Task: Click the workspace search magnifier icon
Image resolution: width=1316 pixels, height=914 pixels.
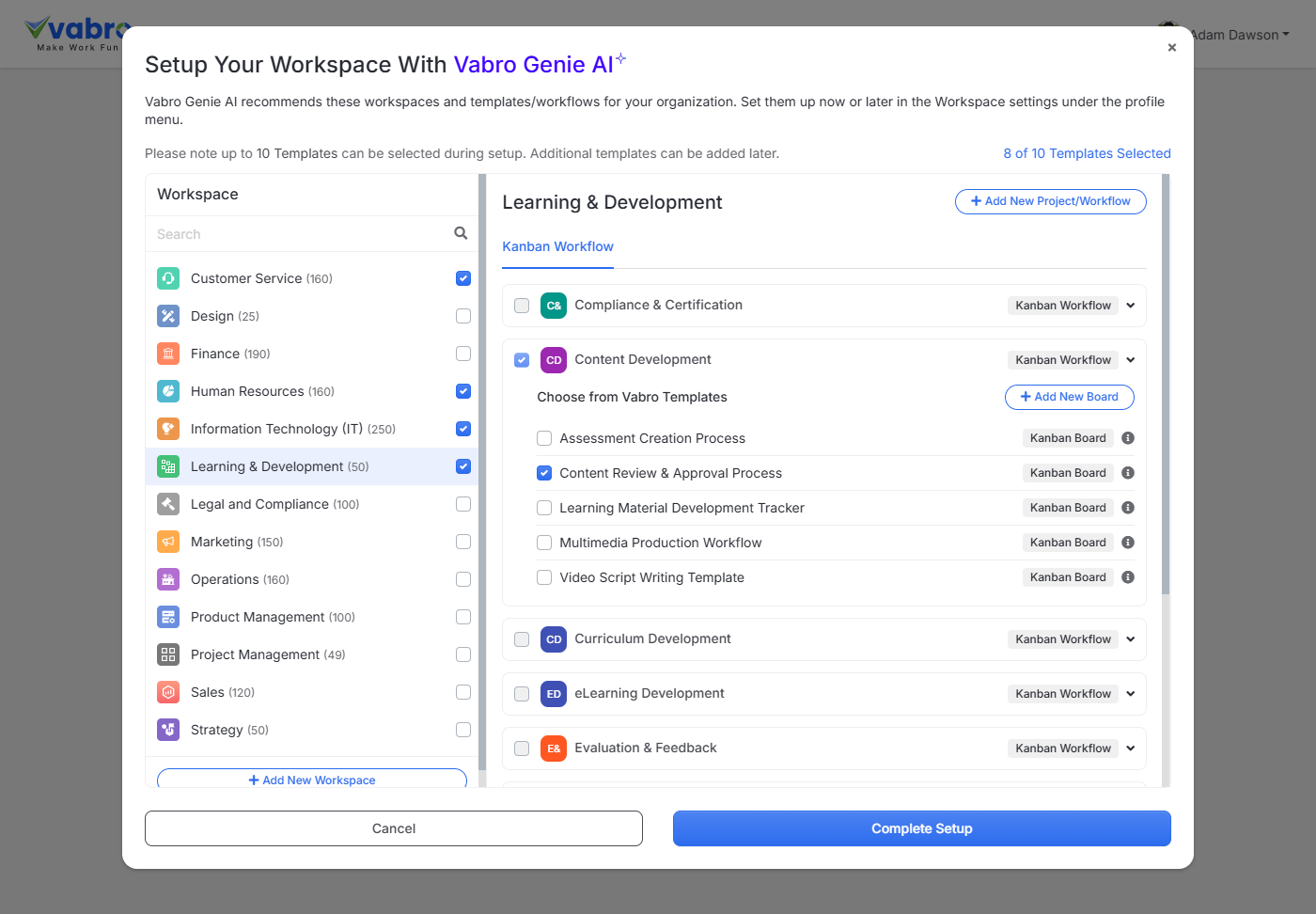Action: (461, 233)
